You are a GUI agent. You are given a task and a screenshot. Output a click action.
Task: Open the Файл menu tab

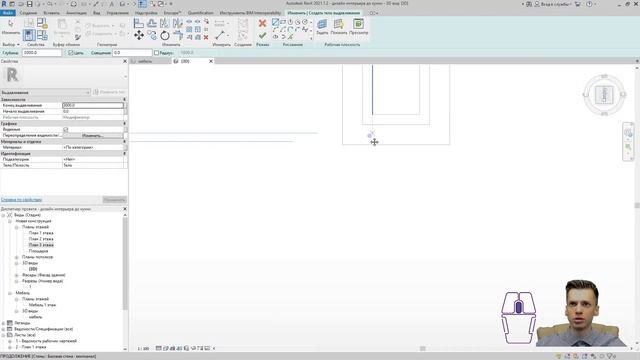7,13
